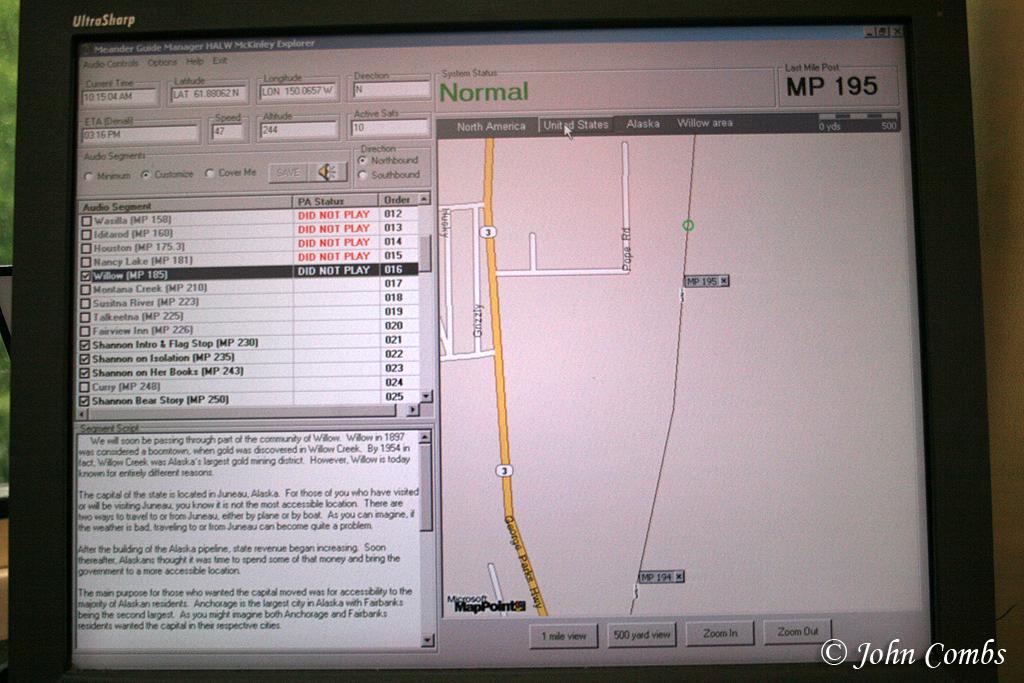Check the Fairview Inn (MP 226) checkbox
Screen dimensions: 1024x683
(85, 331)
